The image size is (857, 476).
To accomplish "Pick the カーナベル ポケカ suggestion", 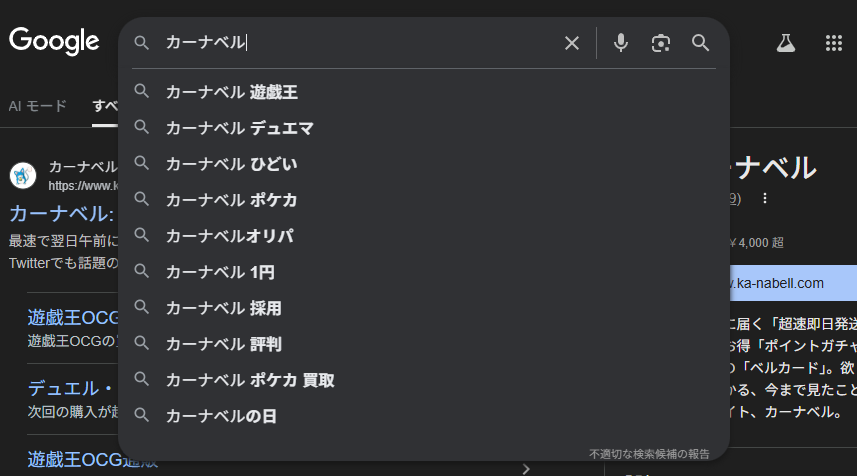I will click(232, 200).
